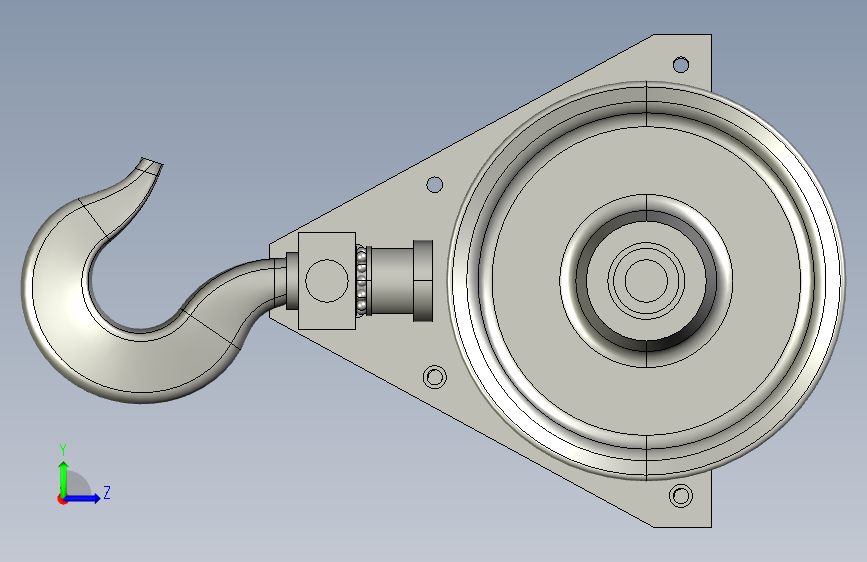Select the pointed tip of the hook

(x=149, y=165)
